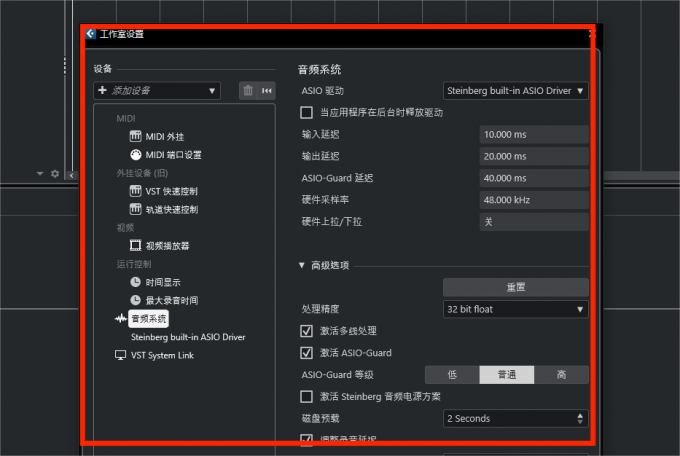Screen dimensions: 680x456
Task: Click the reset arrow icon beside trash
Action: coord(266,90)
